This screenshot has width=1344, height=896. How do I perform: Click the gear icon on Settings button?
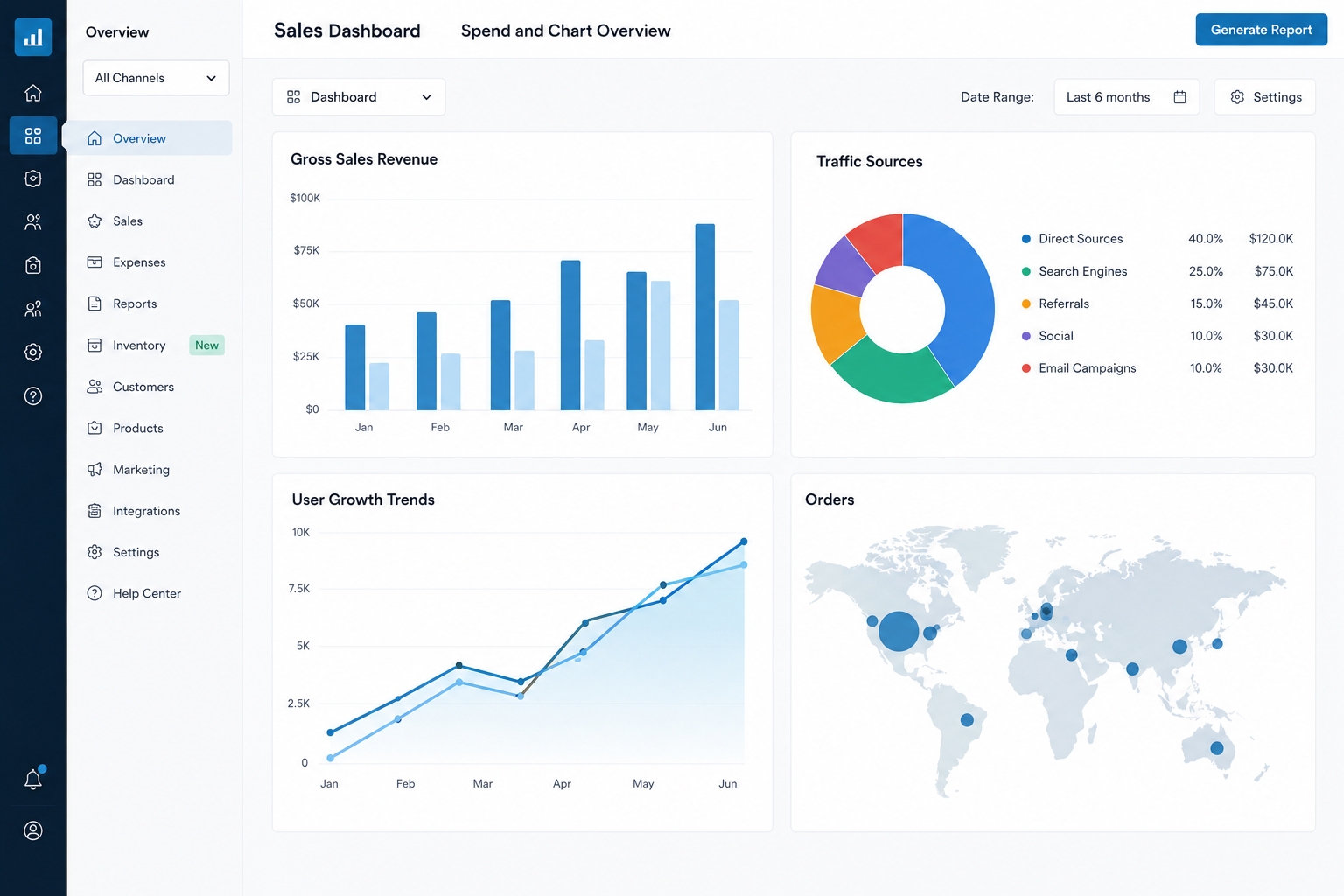click(x=1237, y=97)
